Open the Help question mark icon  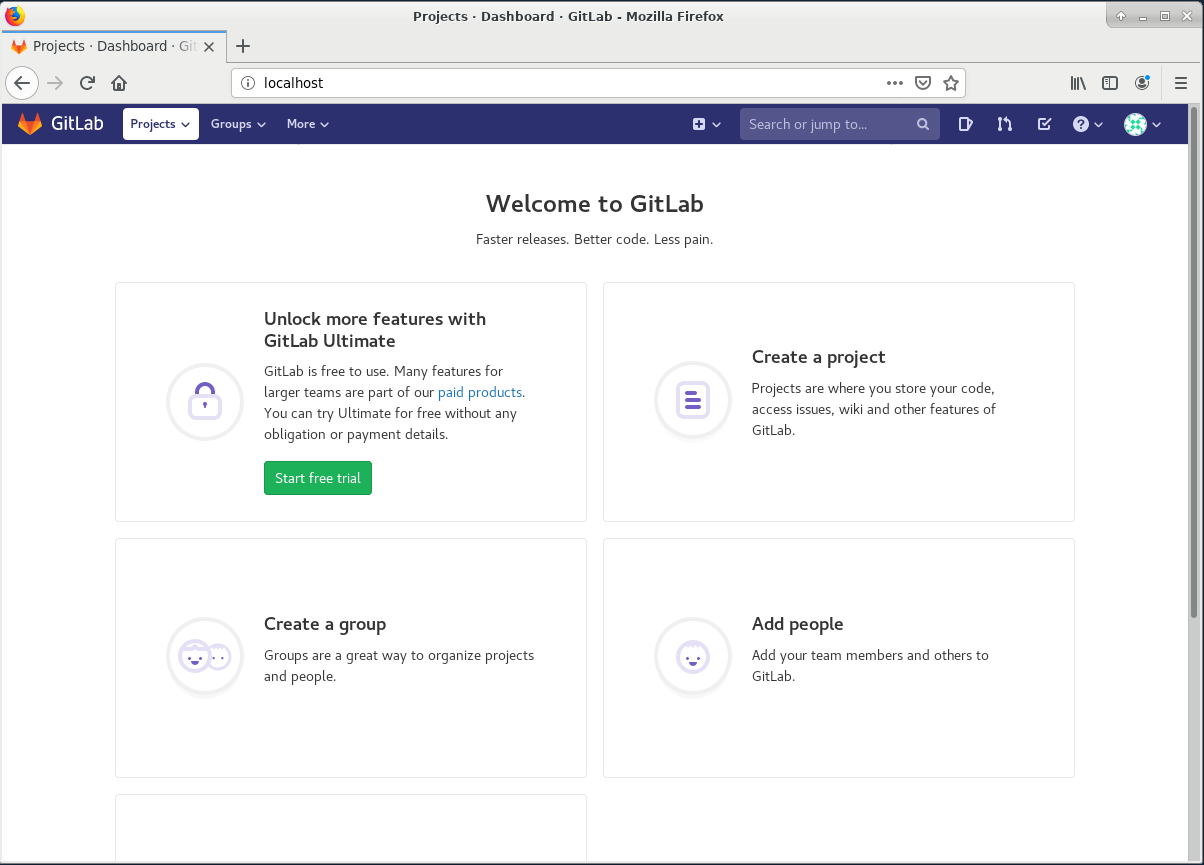click(x=1082, y=124)
